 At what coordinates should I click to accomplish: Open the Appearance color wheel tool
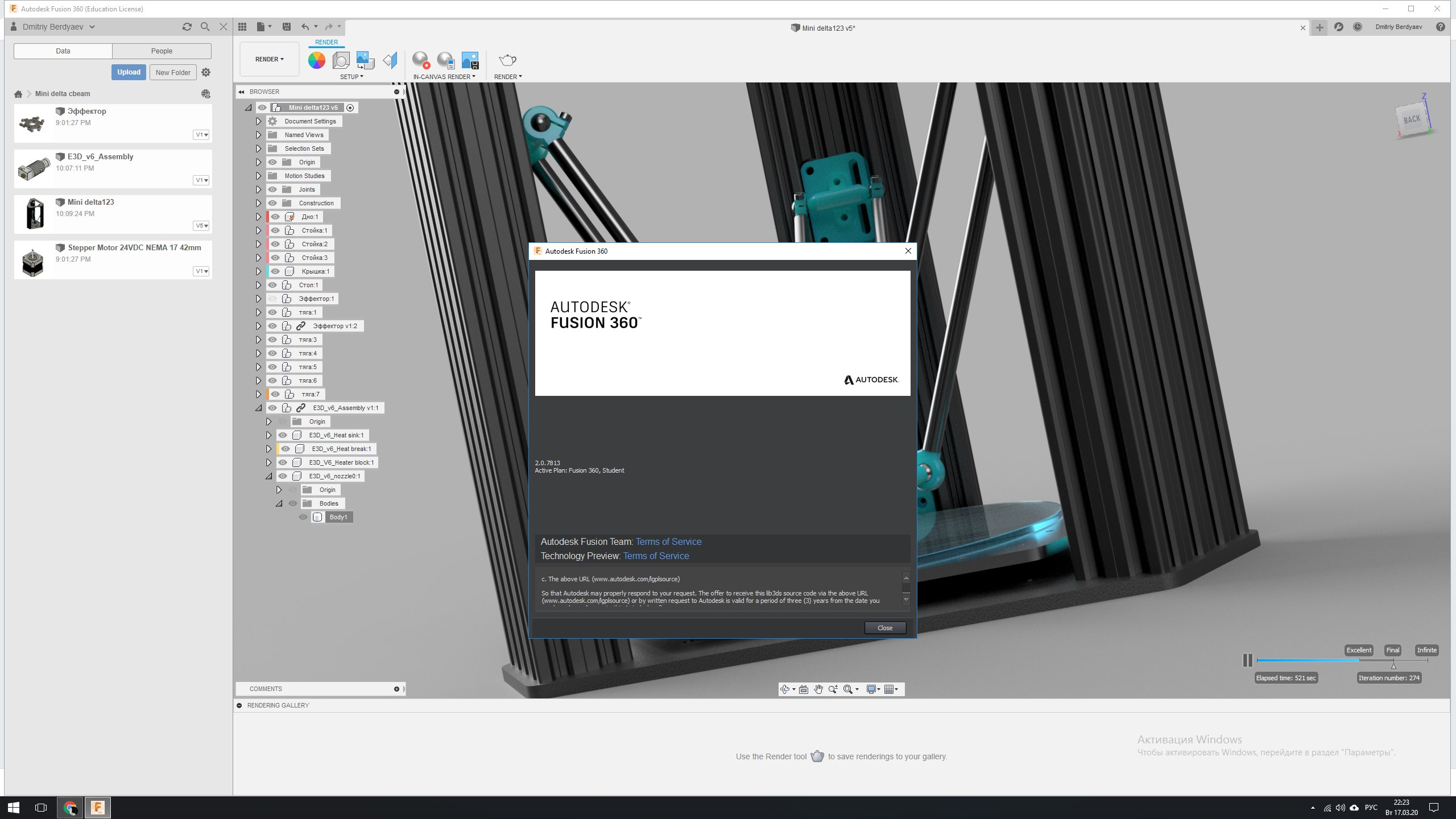316,60
